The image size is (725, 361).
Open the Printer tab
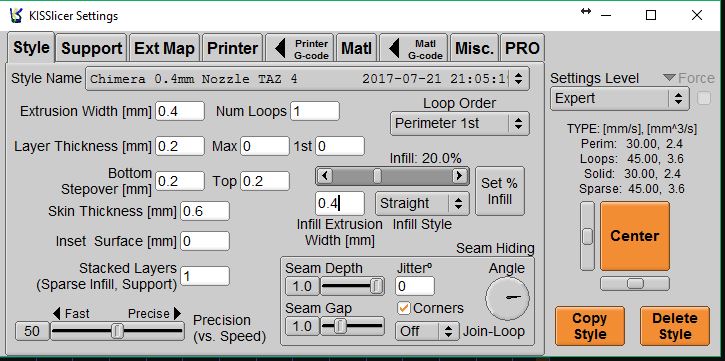[233, 48]
